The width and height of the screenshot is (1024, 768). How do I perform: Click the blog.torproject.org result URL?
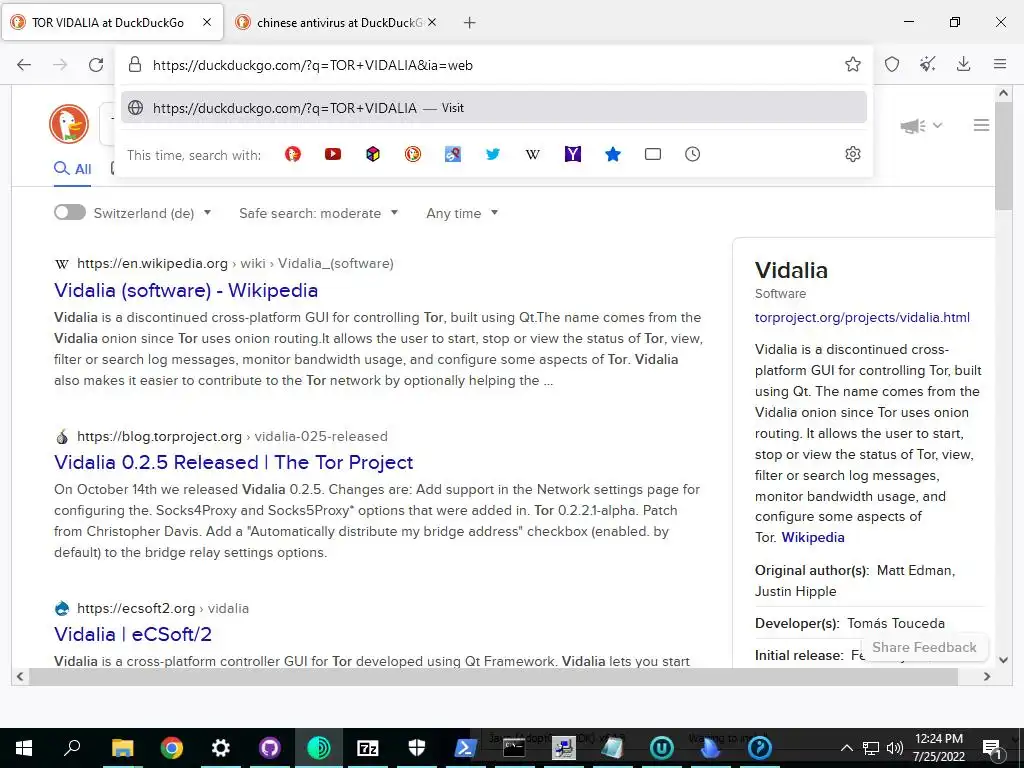click(232, 436)
